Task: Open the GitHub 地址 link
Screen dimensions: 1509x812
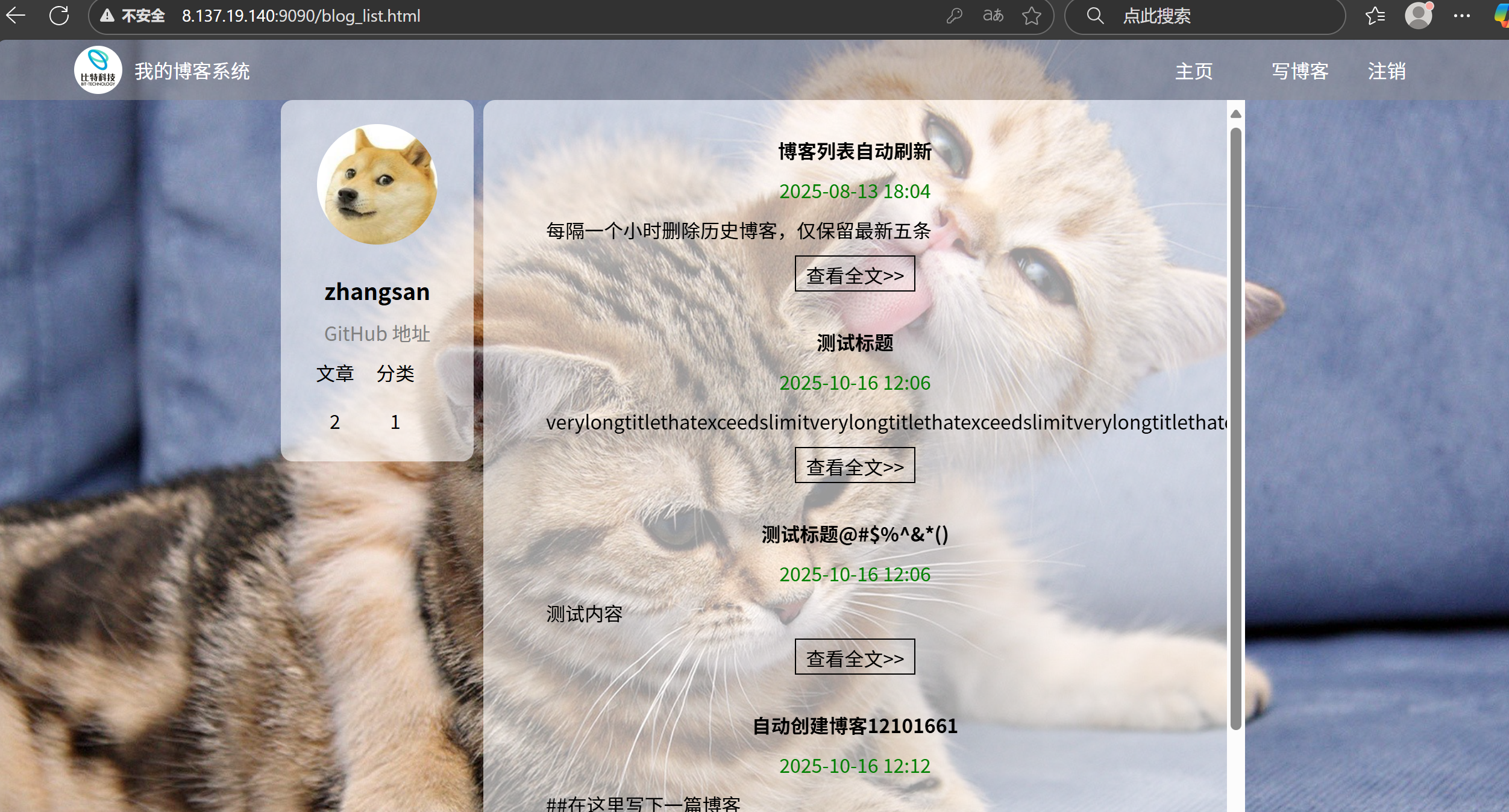Action: 377,334
